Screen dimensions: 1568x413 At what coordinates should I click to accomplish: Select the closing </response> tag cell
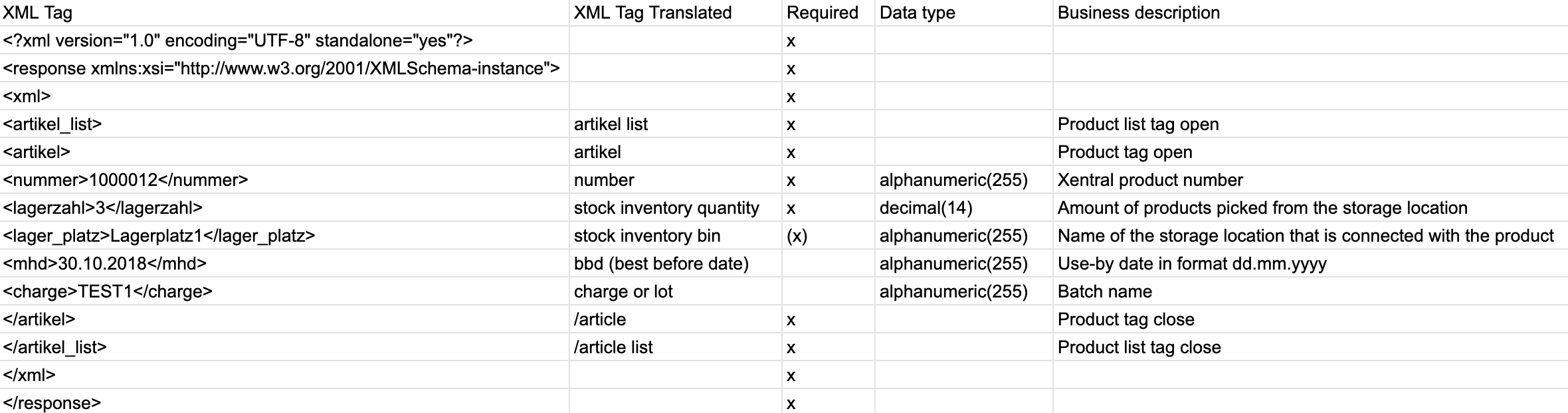(52, 403)
